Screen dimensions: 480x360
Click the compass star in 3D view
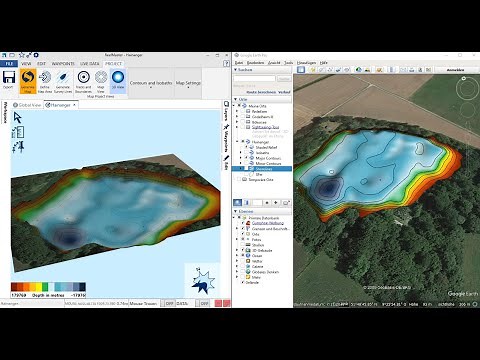coord(203,282)
